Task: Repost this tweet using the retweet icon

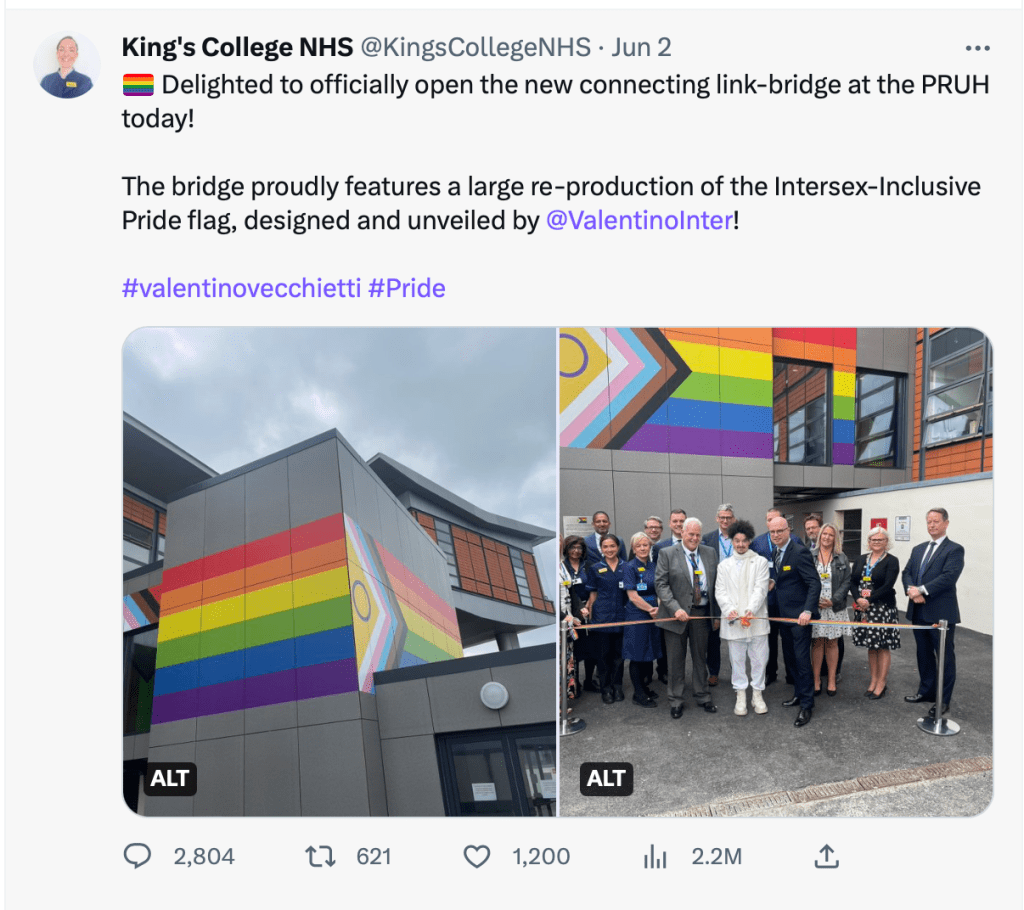Action: pos(319,856)
